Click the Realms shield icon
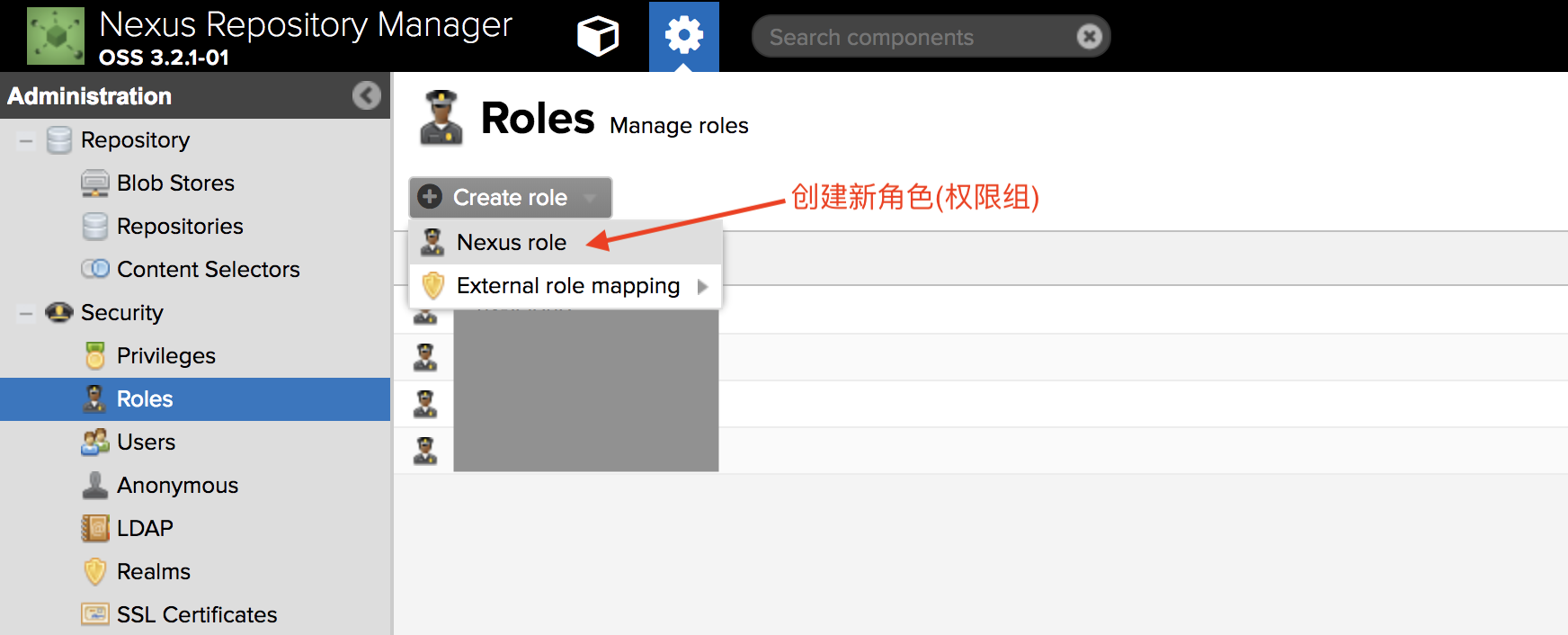The image size is (1568, 635). (x=95, y=571)
